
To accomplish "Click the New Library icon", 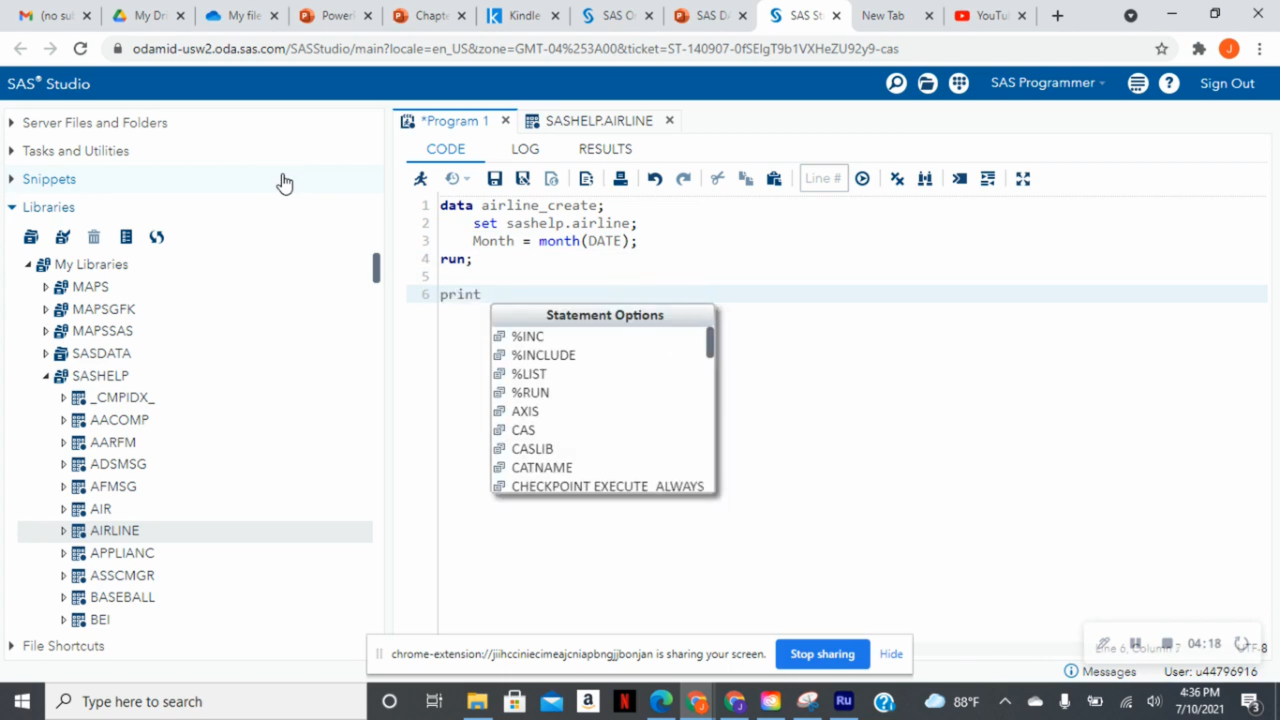I will tap(31, 237).
